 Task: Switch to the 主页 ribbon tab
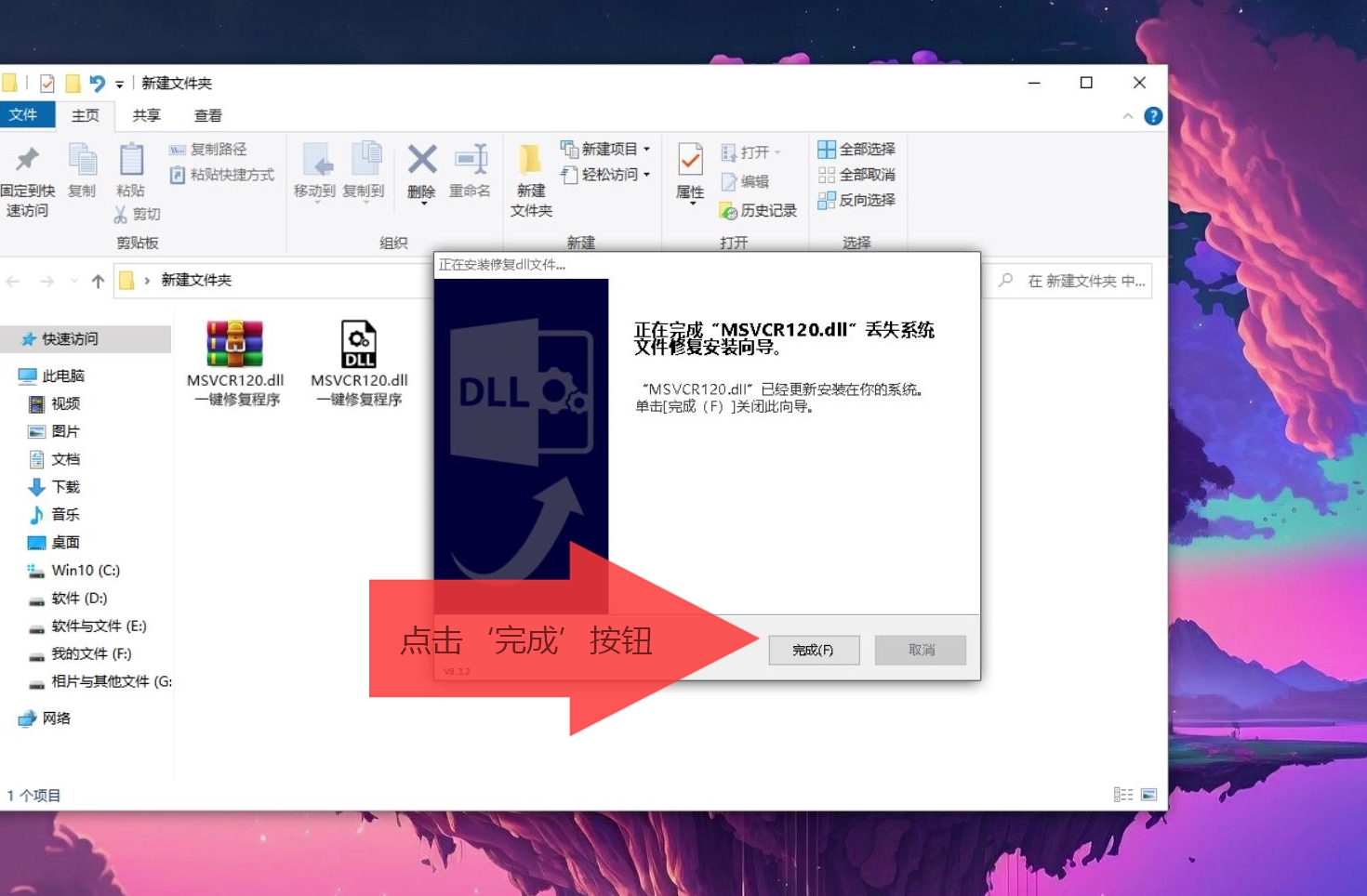86,115
